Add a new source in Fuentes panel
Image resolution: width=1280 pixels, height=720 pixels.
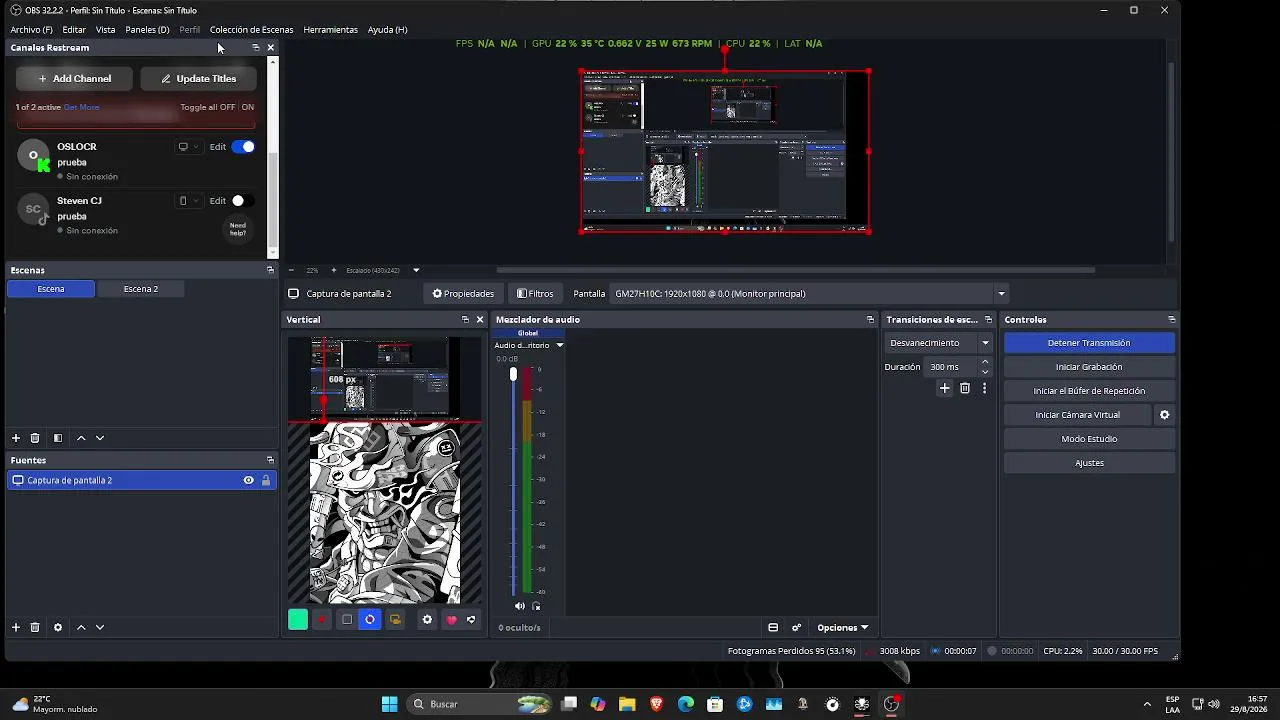[16, 627]
